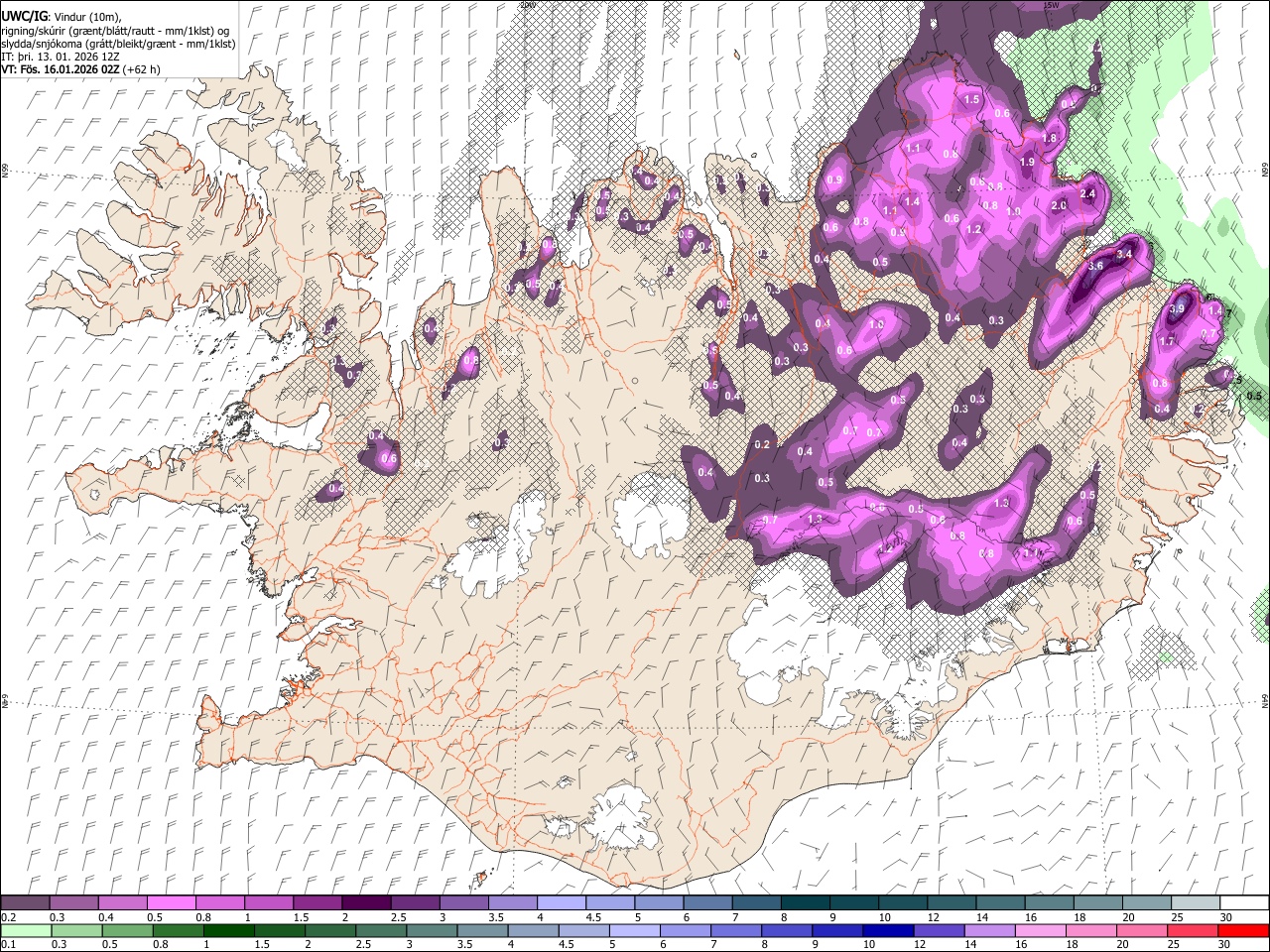This screenshot has width=1270, height=952.
Task: Click the '(+62 h)' forecast offset text
Action: coord(142,69)
